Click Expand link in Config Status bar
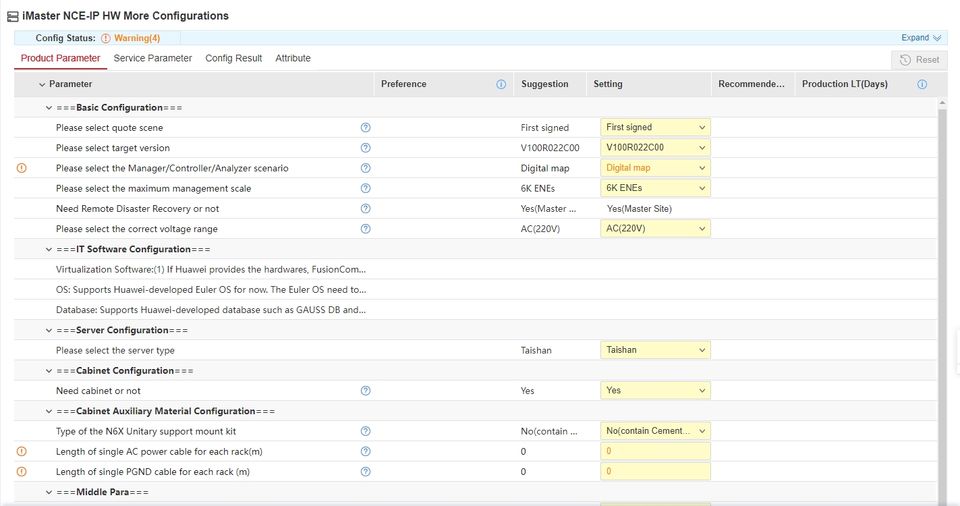The image size is (960, 506). tap(920, 38)
